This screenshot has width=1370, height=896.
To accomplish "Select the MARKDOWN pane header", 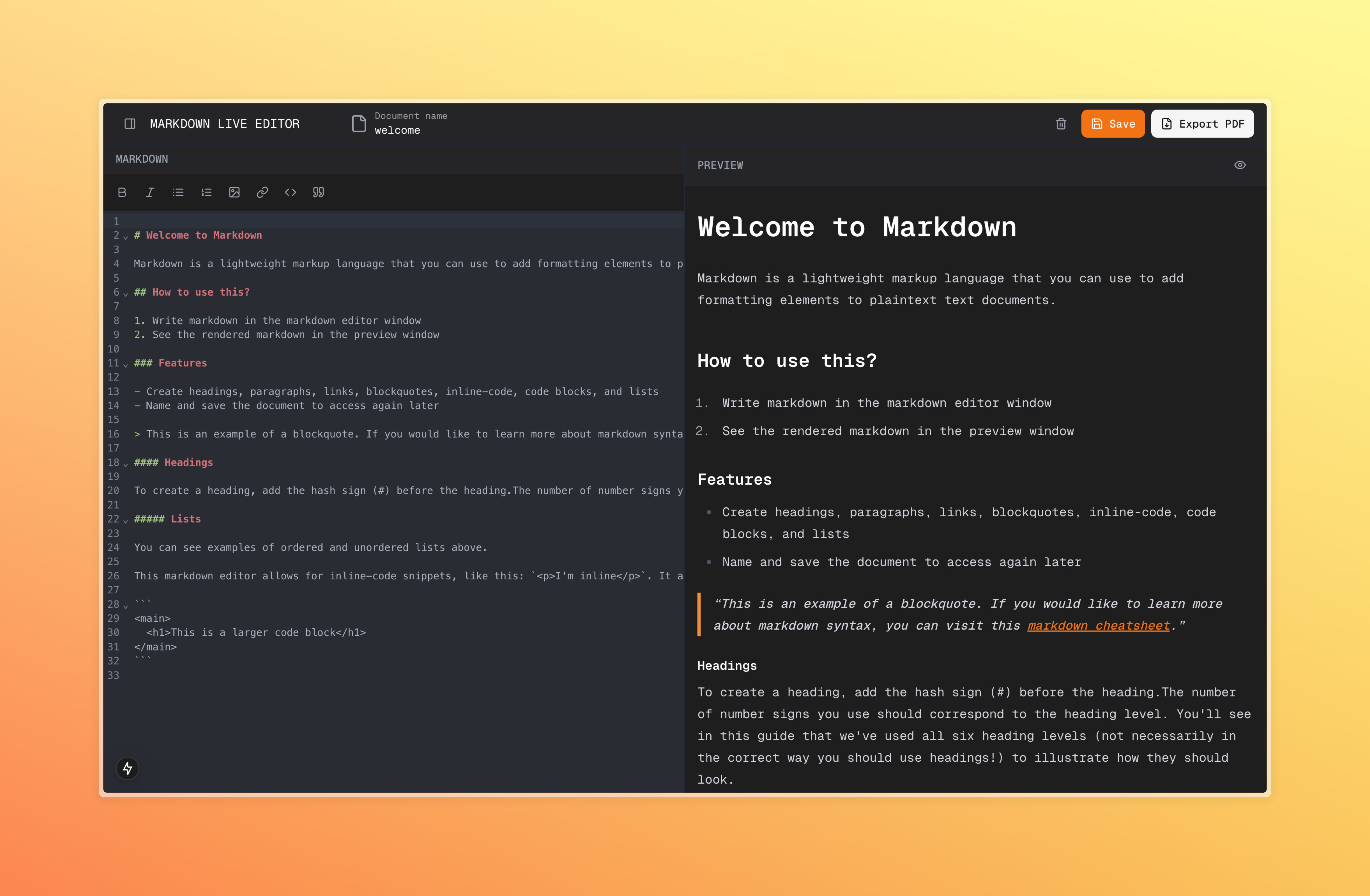I will tap(142, 159).
